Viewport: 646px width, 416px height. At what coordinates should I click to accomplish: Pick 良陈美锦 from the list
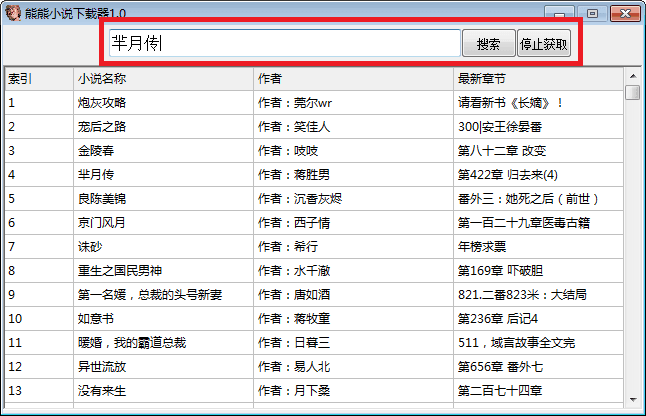[x=102, y=198]
